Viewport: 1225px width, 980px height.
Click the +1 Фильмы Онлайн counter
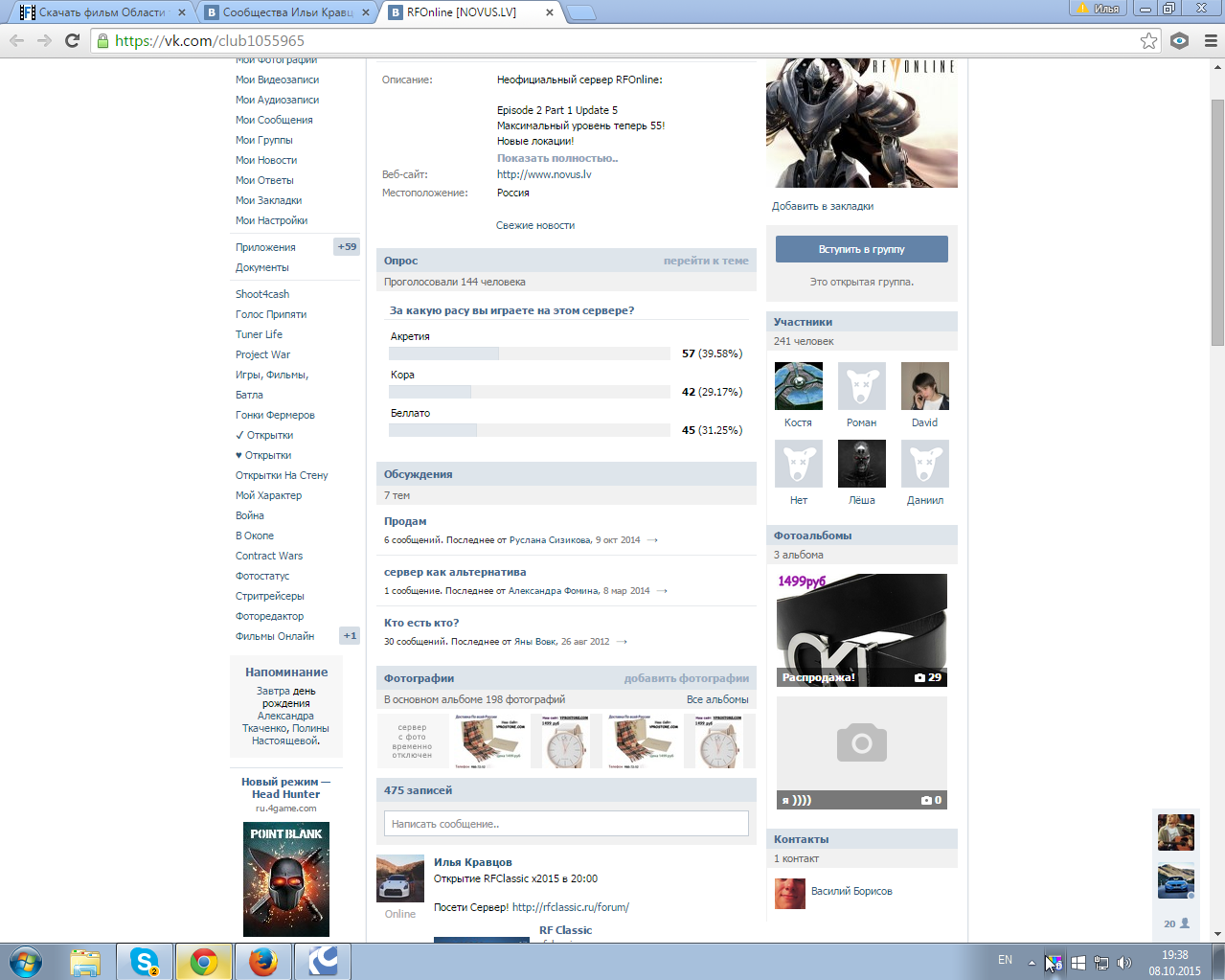(x=350, y=636)
